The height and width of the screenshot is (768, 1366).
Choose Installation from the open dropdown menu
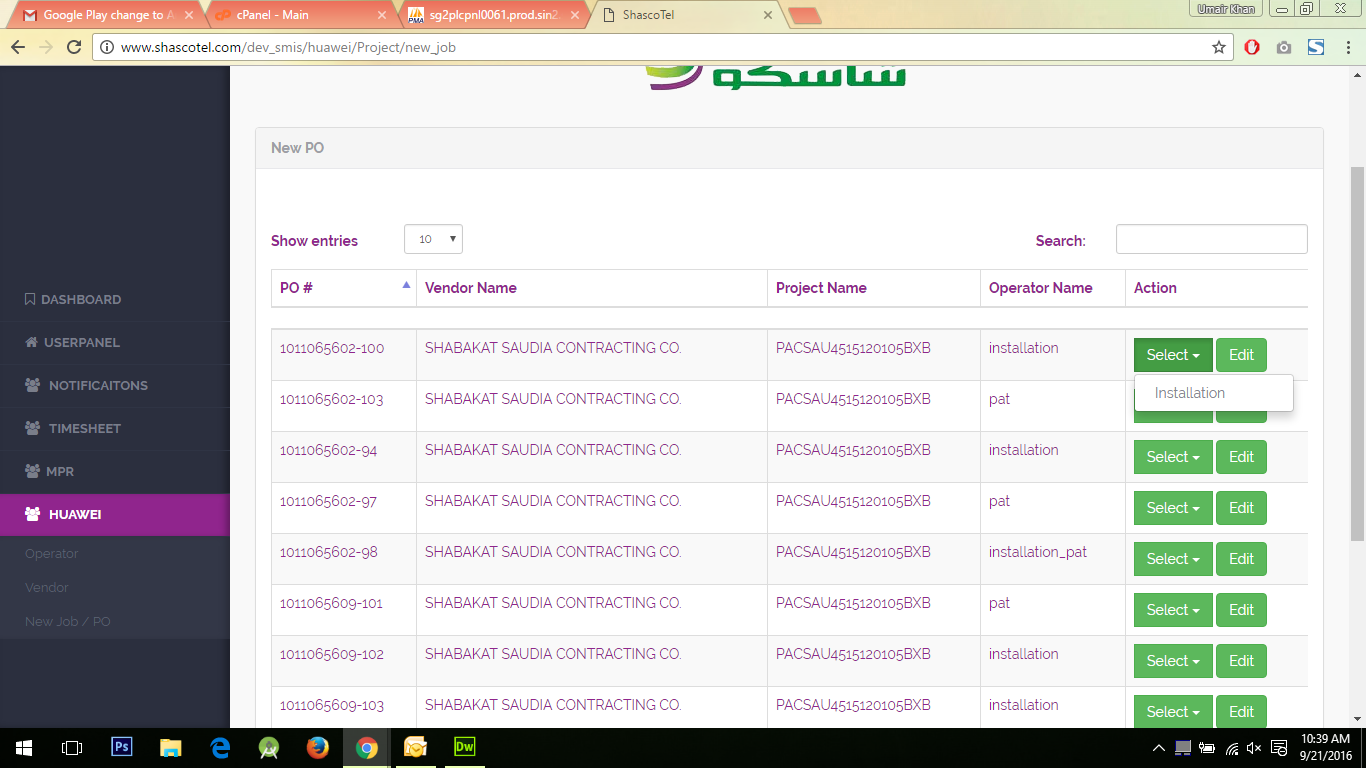coord(1189,393)
